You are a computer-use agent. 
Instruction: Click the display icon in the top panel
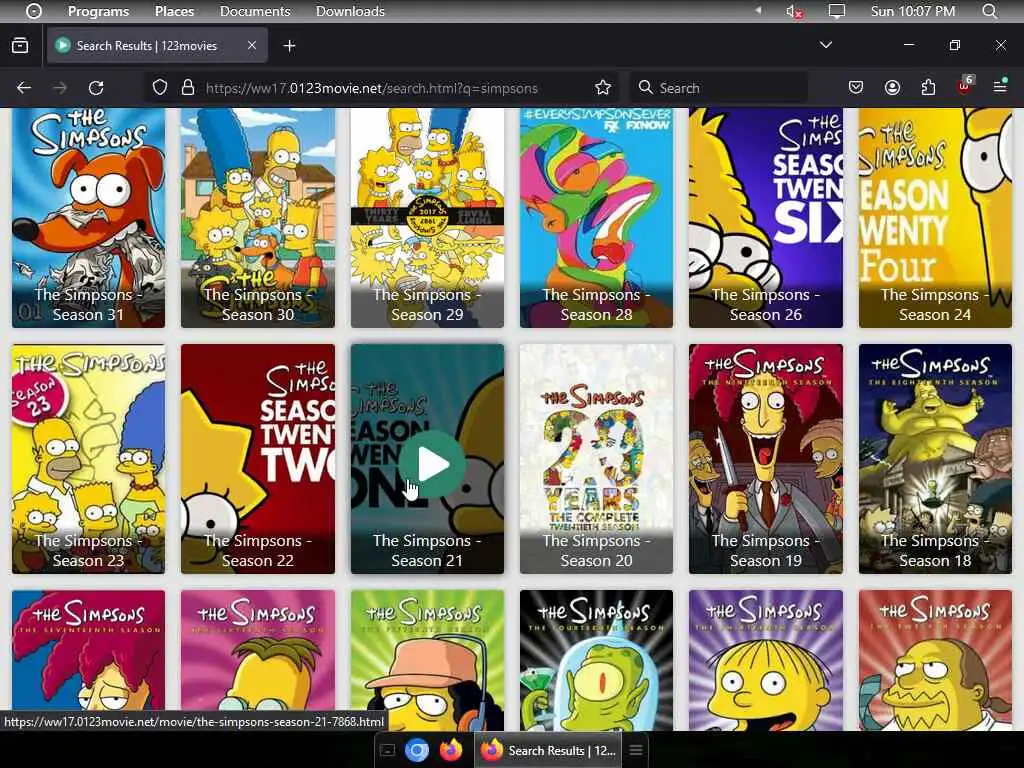(837, 11)
